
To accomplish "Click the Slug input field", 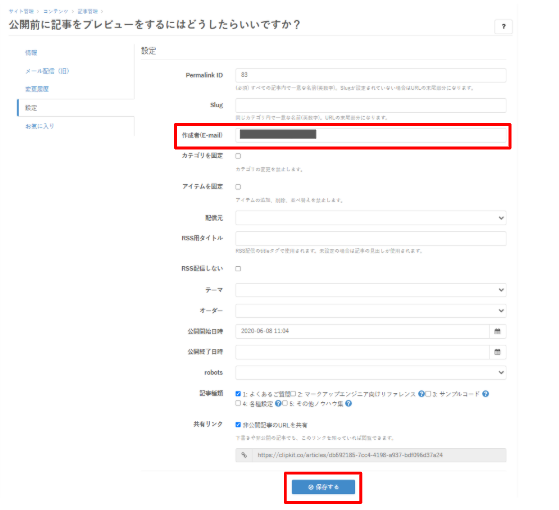I will click(371, 105).
